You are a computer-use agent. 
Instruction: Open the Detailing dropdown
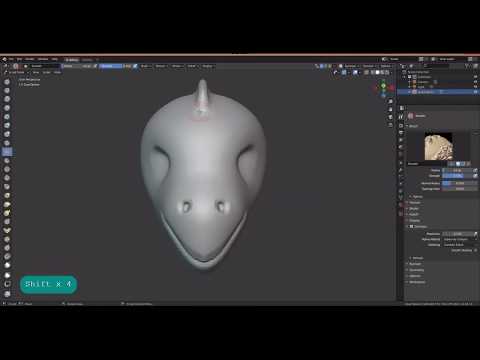pyautogui.click(x=460, y=245)
